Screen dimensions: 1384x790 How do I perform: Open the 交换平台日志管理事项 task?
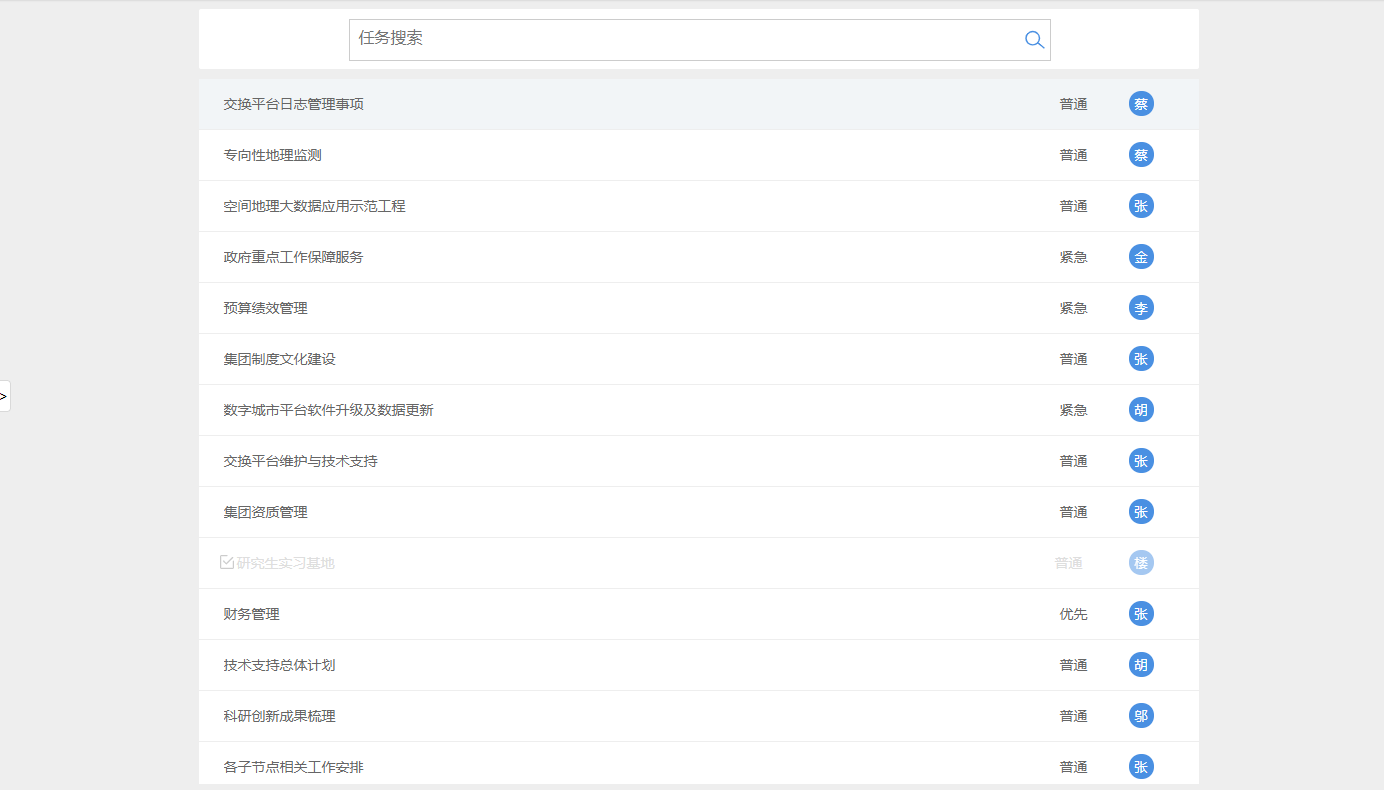[294, 104]
